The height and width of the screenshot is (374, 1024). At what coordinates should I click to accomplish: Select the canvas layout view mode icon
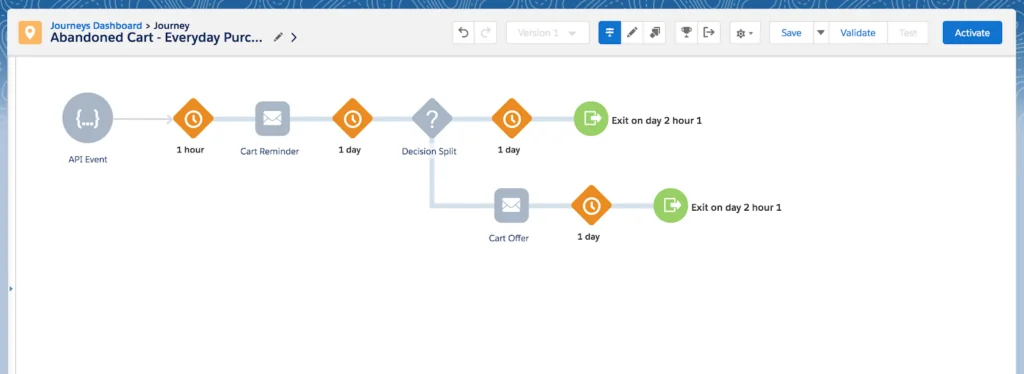610,33
